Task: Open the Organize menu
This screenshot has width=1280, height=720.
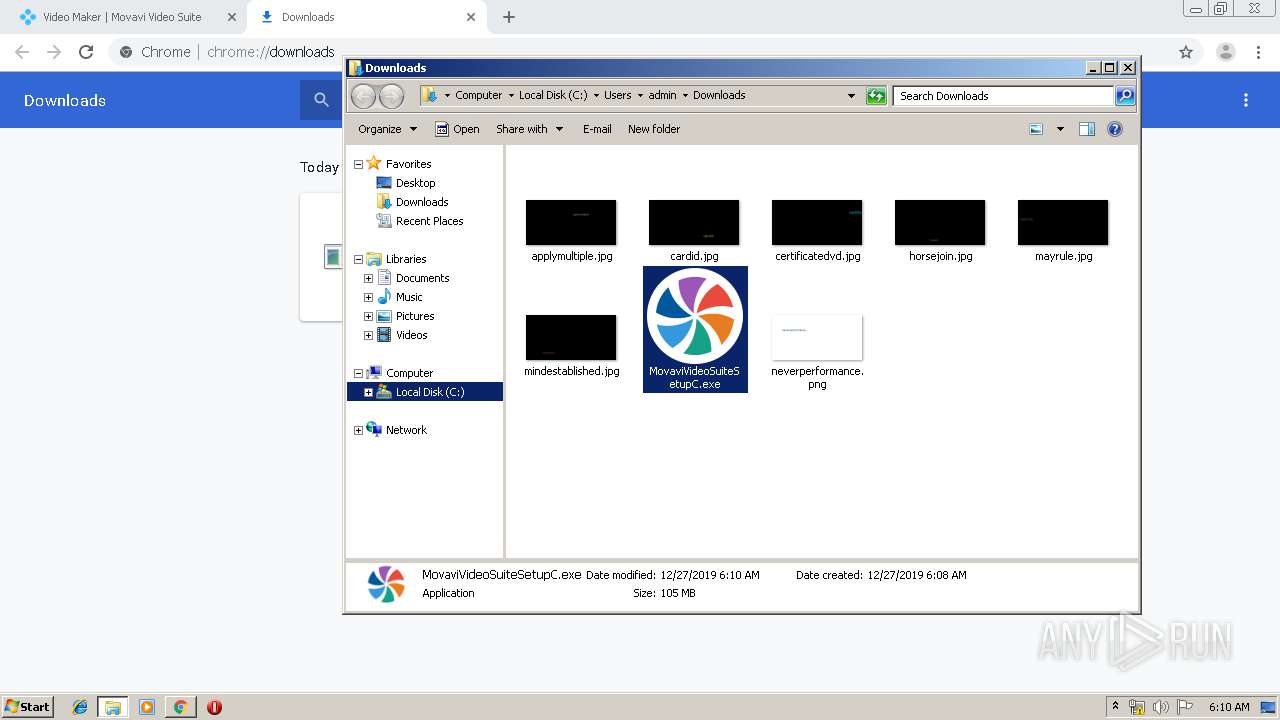Action: (387, 129)
